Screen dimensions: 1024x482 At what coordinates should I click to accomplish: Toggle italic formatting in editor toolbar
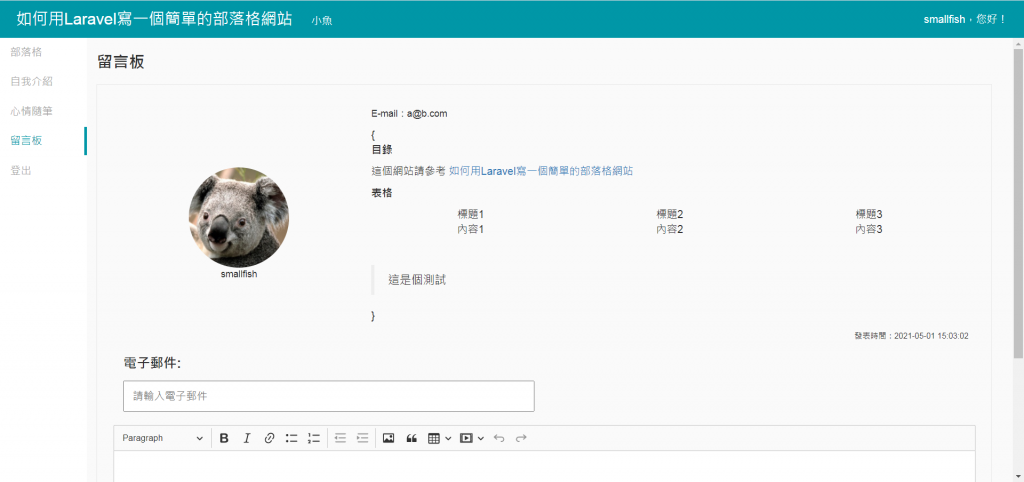coord(247,438)
